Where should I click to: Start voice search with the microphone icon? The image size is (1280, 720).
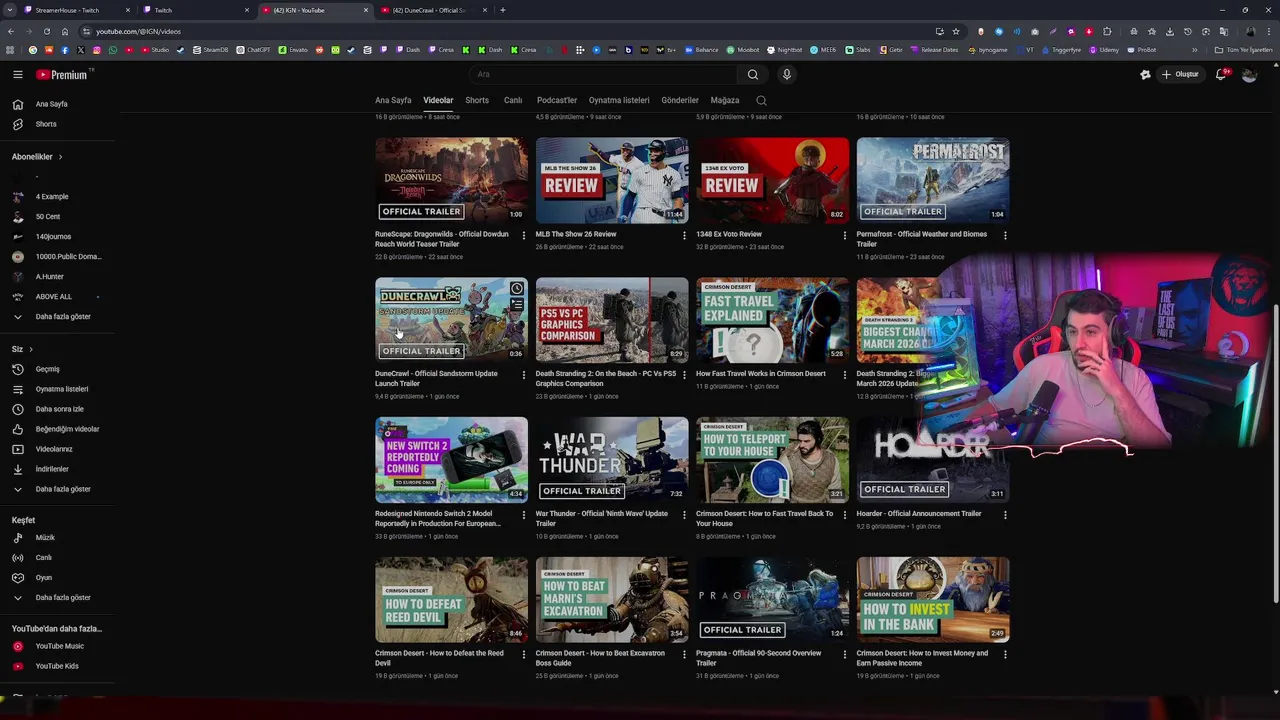787,74
